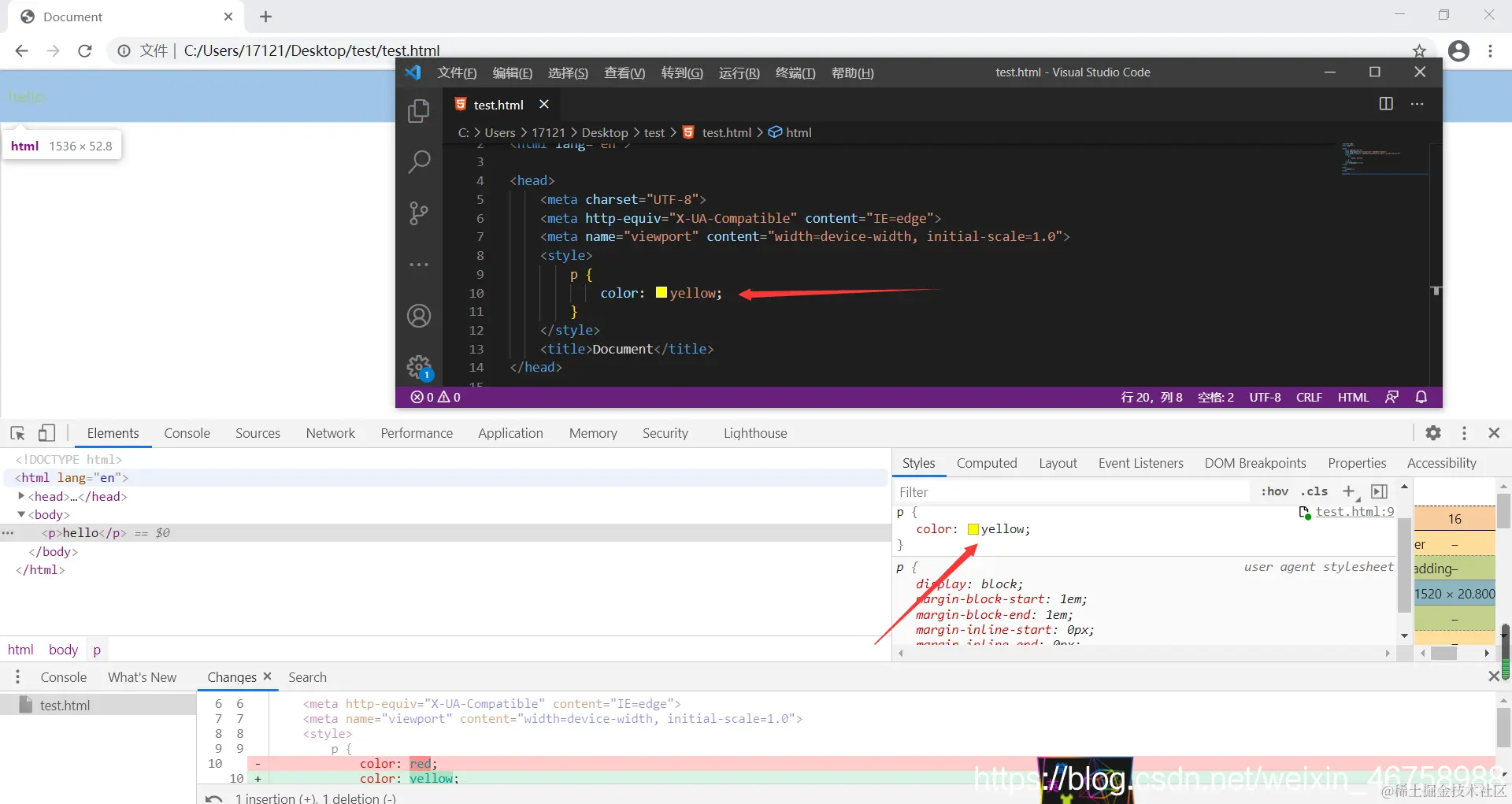Select html in DOM breadcrumb
1512x804 pixels.
pos(20,650)
